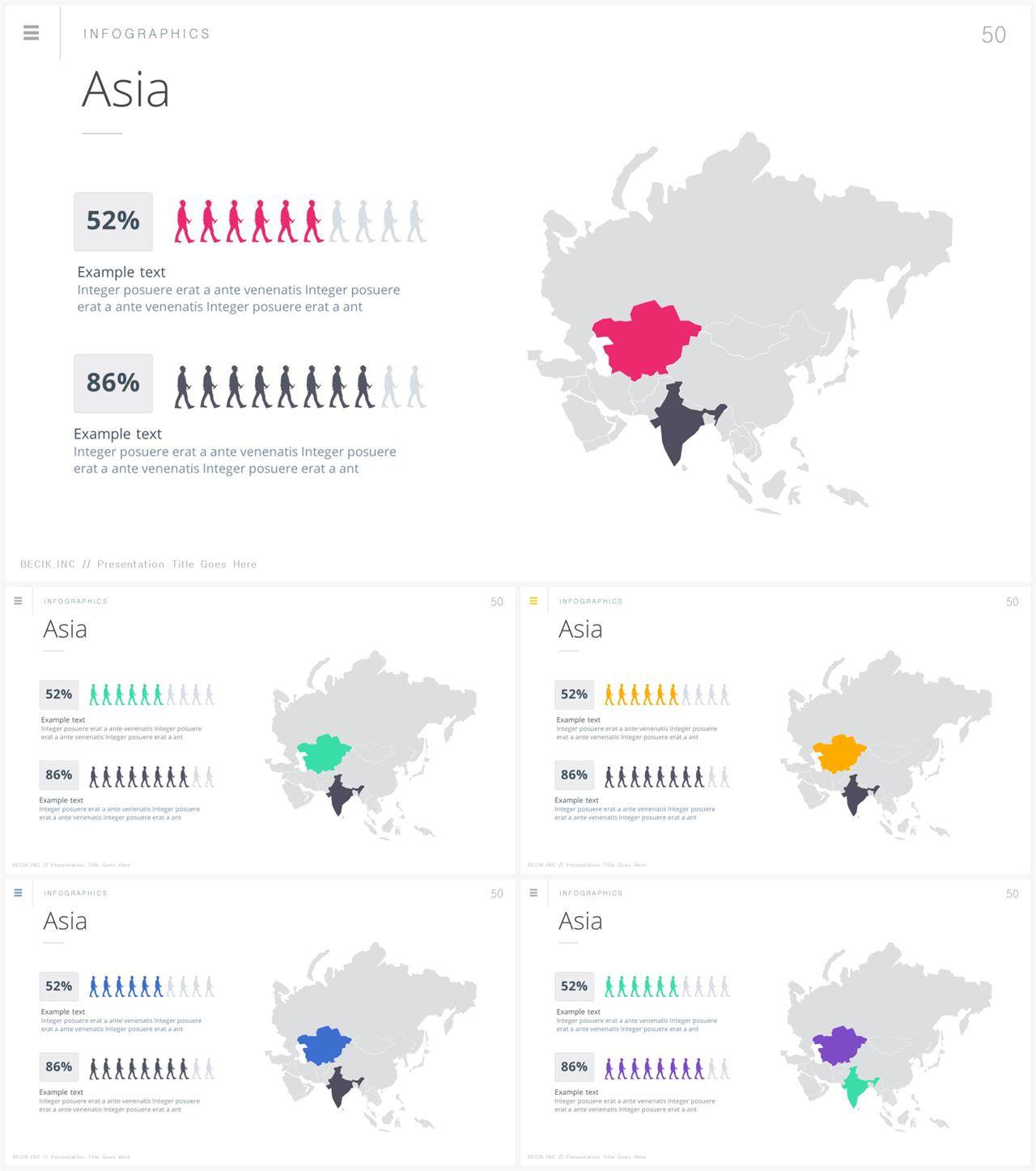
Task: Click the BECIK,INC presentation title footer
Action: click(138, 564)
